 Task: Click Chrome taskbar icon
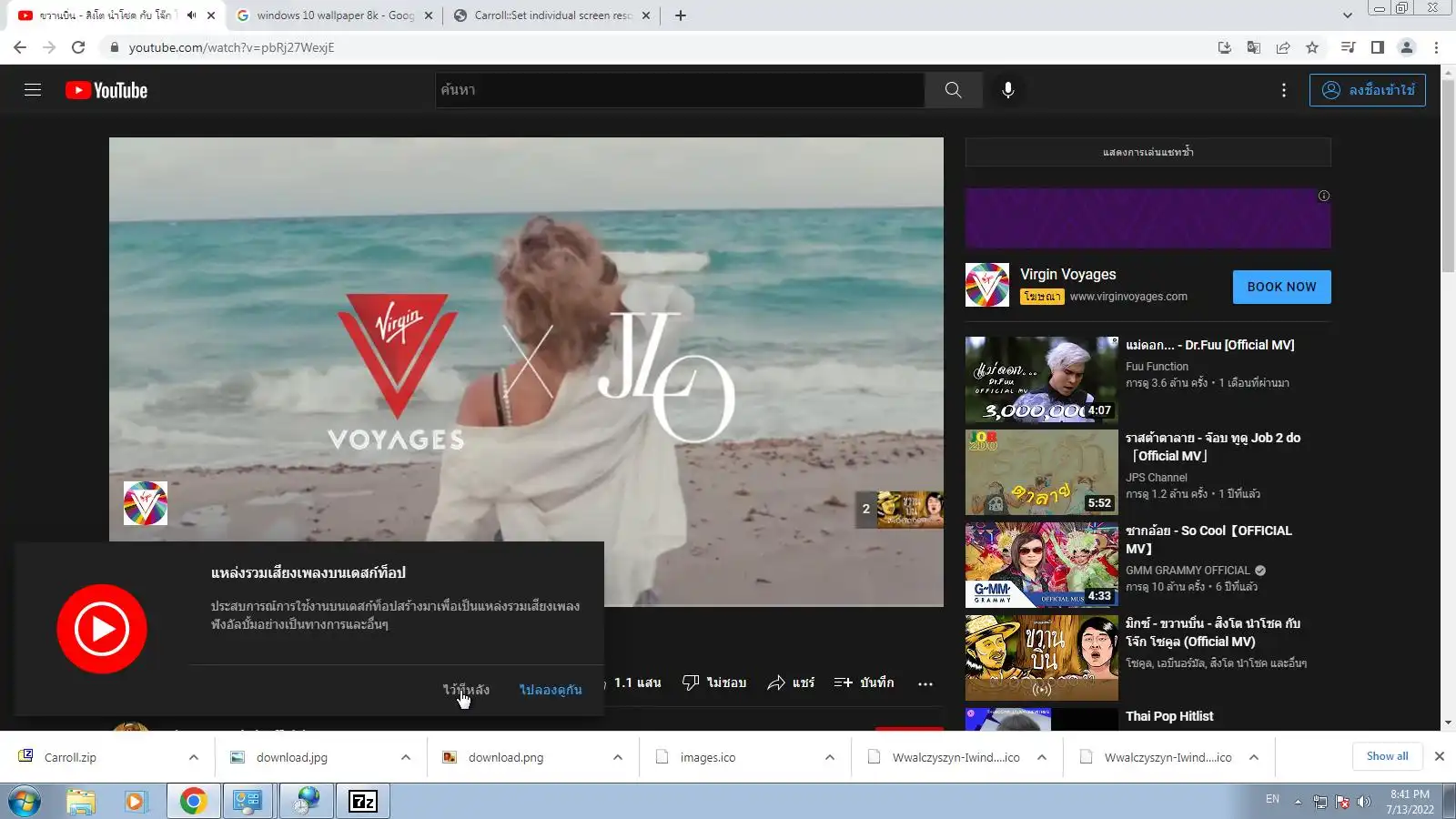193,802
